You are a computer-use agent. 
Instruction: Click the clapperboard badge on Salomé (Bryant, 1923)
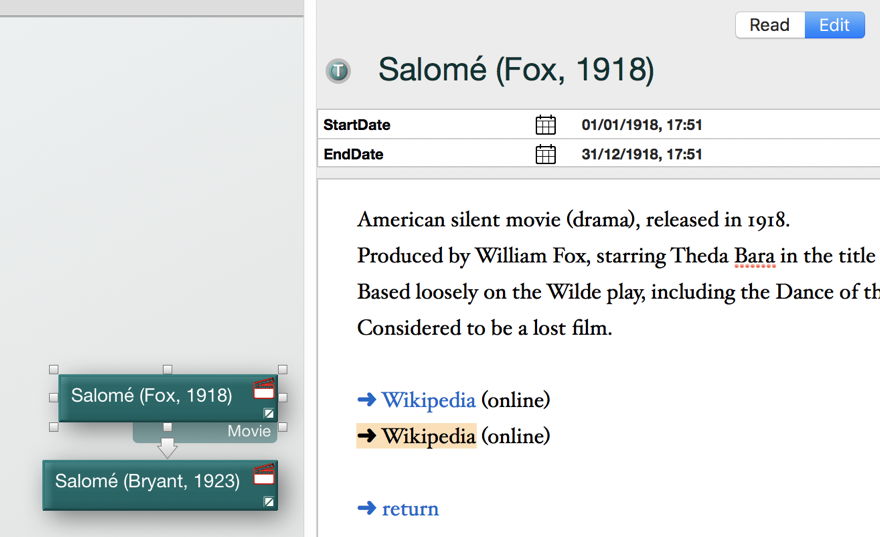coord(264,474)
